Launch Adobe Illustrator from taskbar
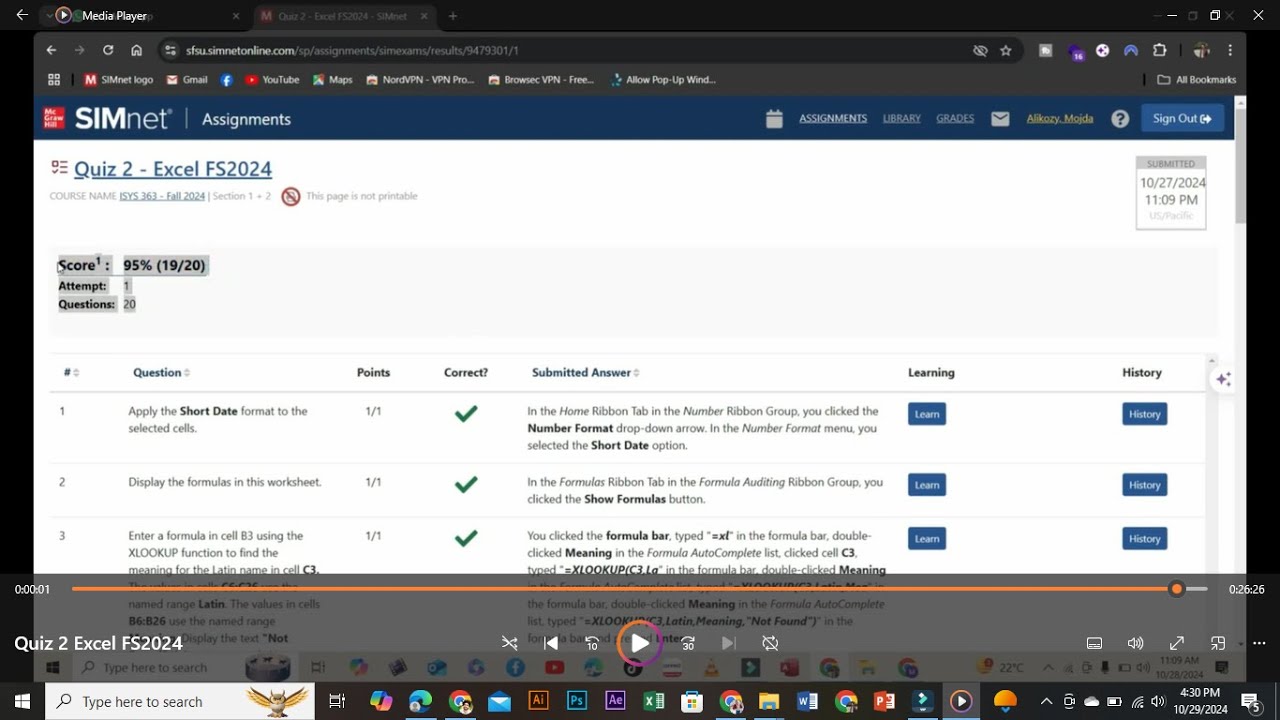 (538, 701)
